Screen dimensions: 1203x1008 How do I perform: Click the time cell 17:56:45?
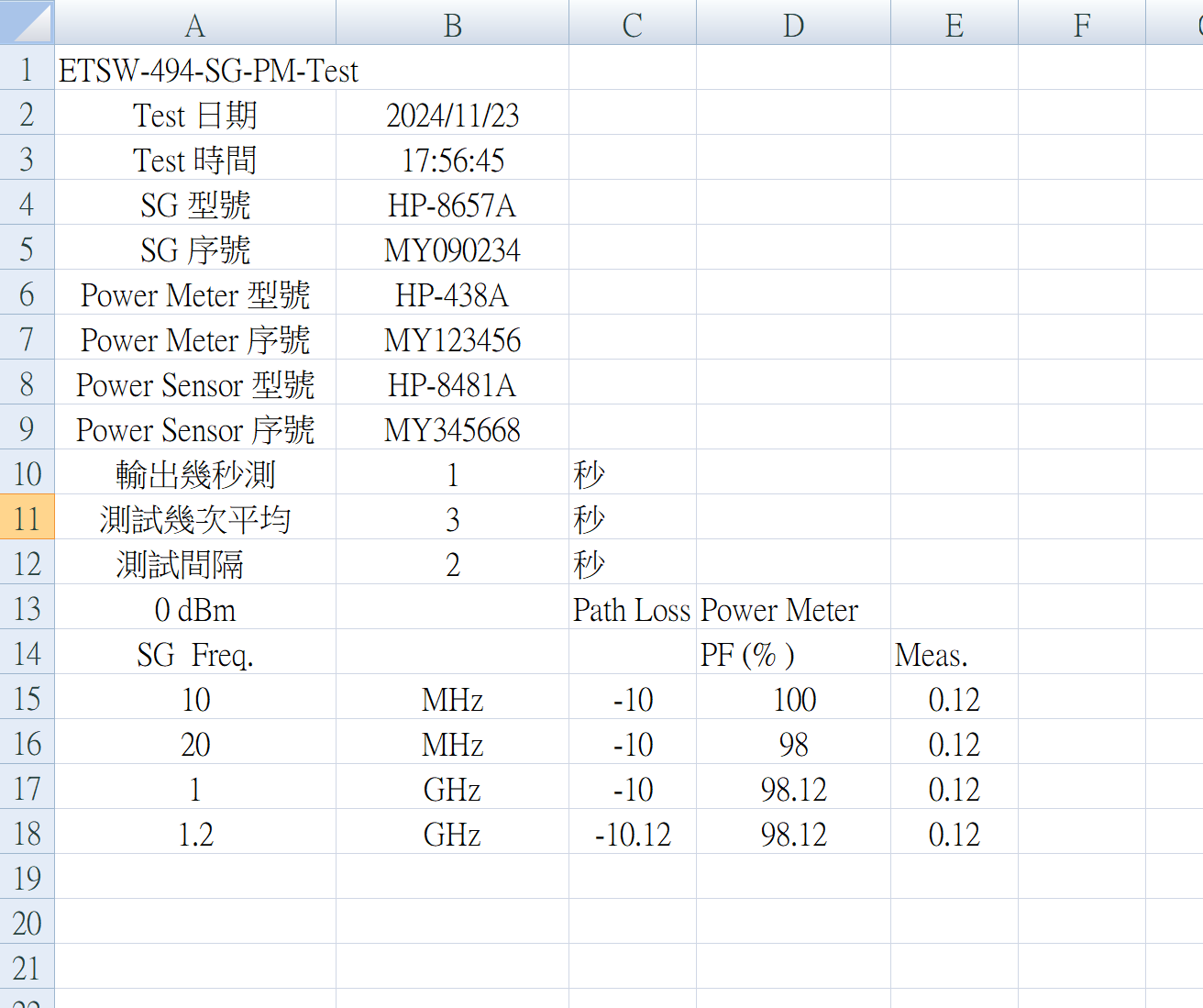tap(452, 161)
